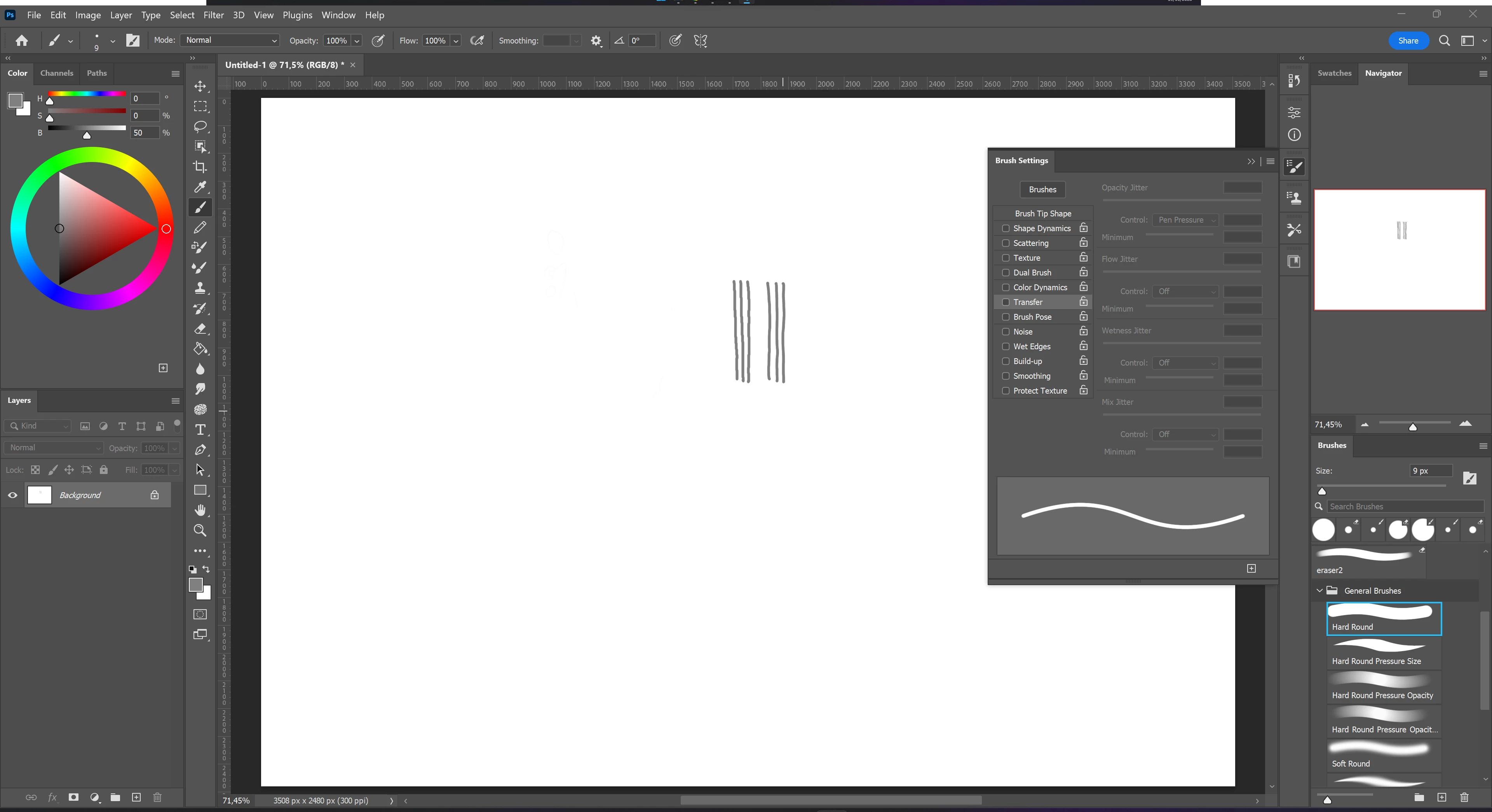
Task: Open the painting Mode dropdown
Action: click(230, 40)
